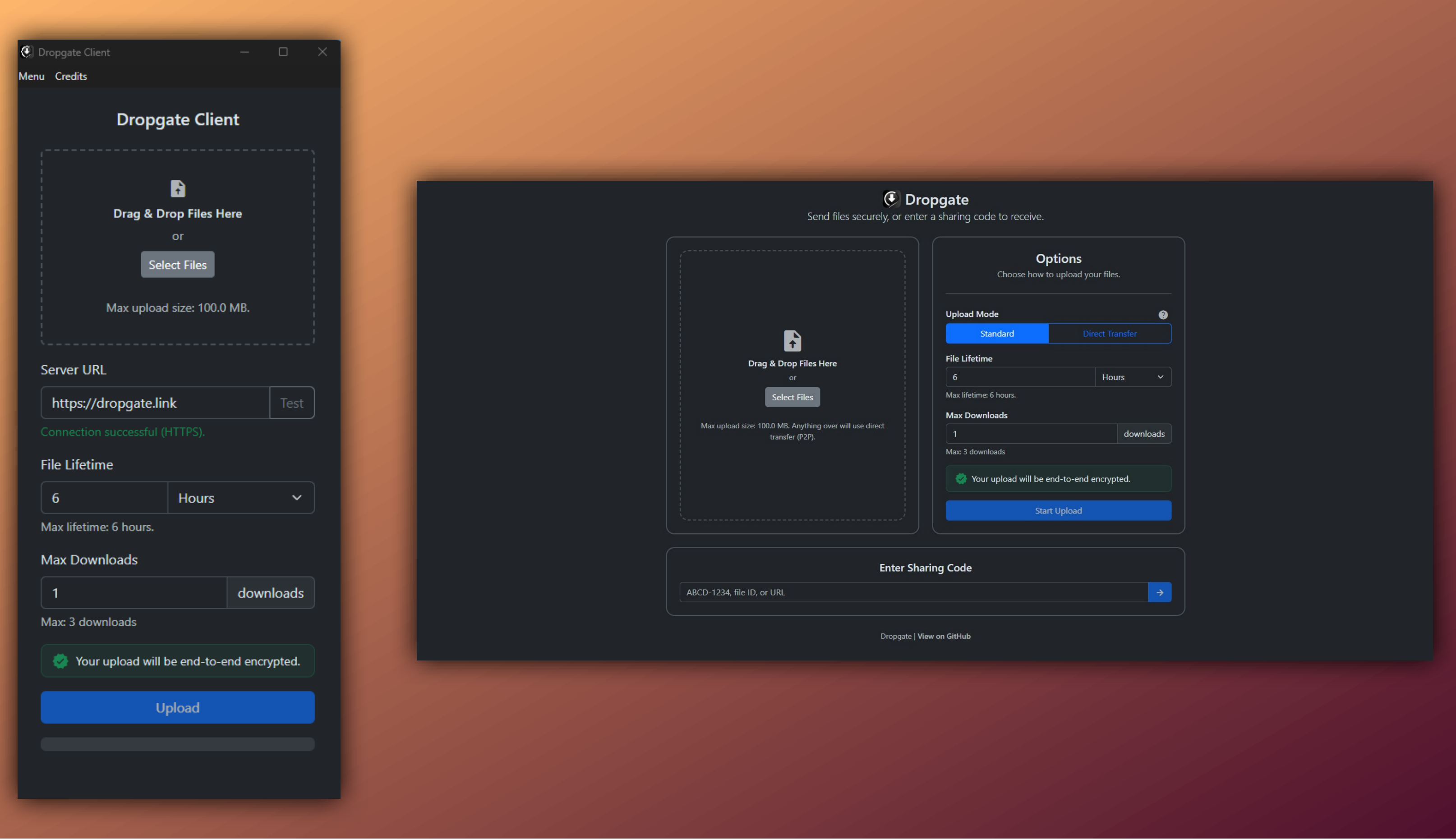Click the Start Upload button
The image size is (1456, 839).
(x=1058, y=510)
